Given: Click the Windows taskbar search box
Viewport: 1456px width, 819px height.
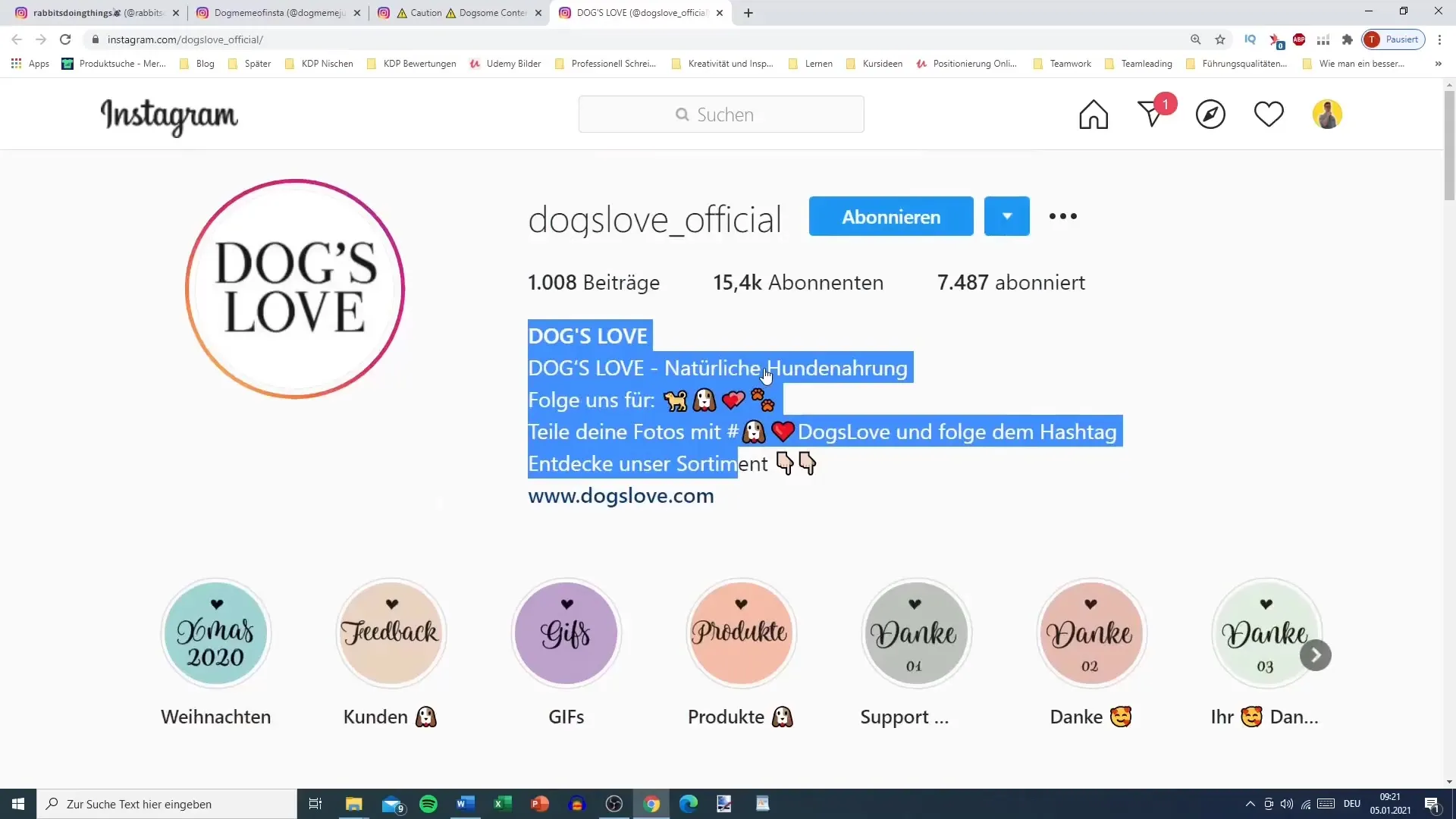Looking at the screenshot, I should 167,804.
